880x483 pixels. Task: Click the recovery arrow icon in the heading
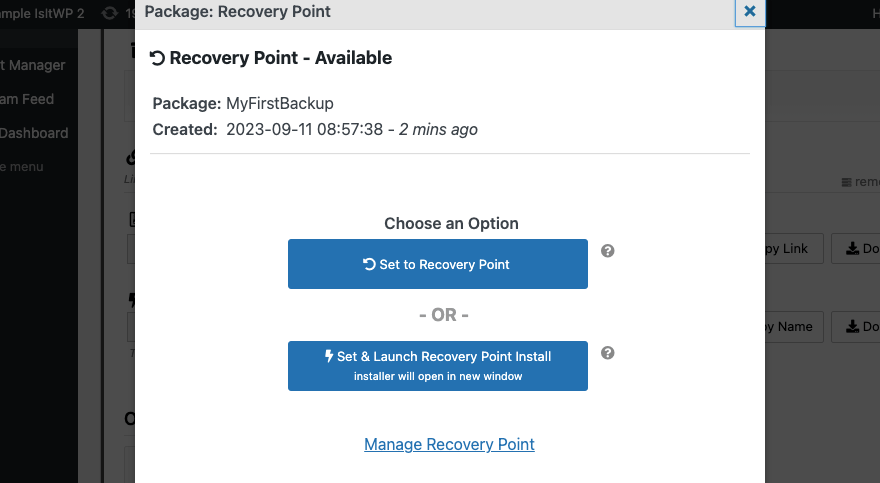coord(157,58)
